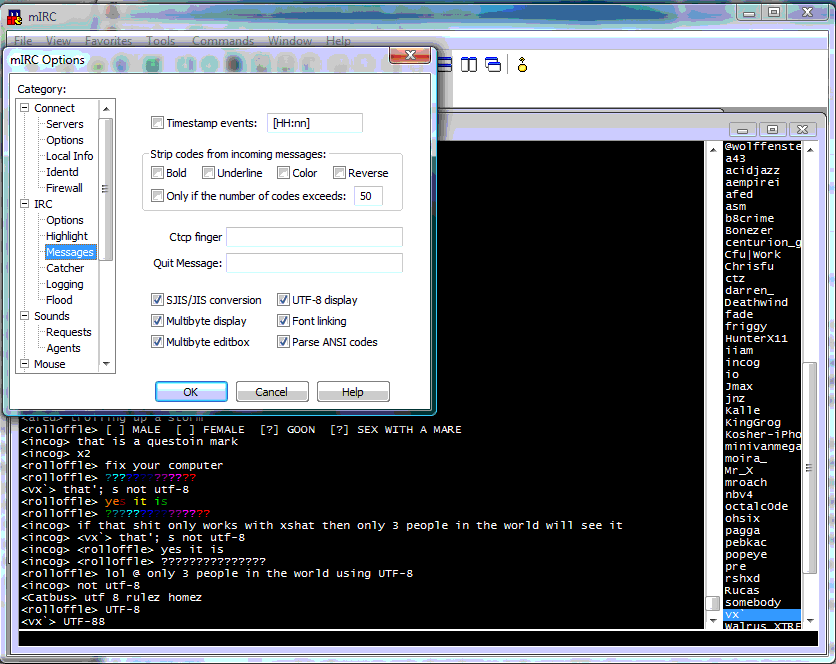The height and width of the screenshot is (664, 836).
Task: Select Servers in the category tree
Action: pos(65,124)
